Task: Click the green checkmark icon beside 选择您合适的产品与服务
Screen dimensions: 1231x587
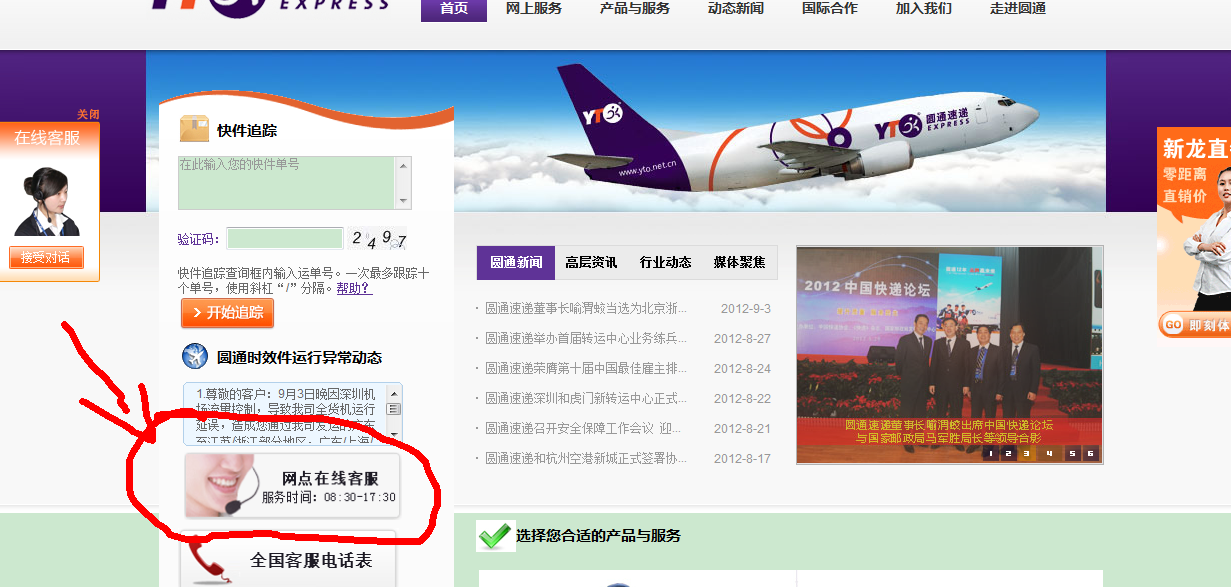Action: [x=495, y=536]
